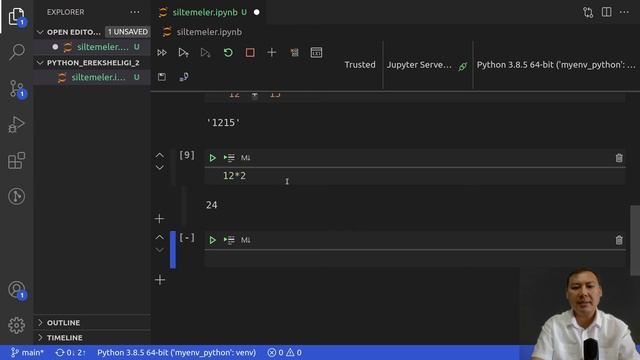
Task: Add a new cell from toolbar plus
Action: [x=271, y=53]
